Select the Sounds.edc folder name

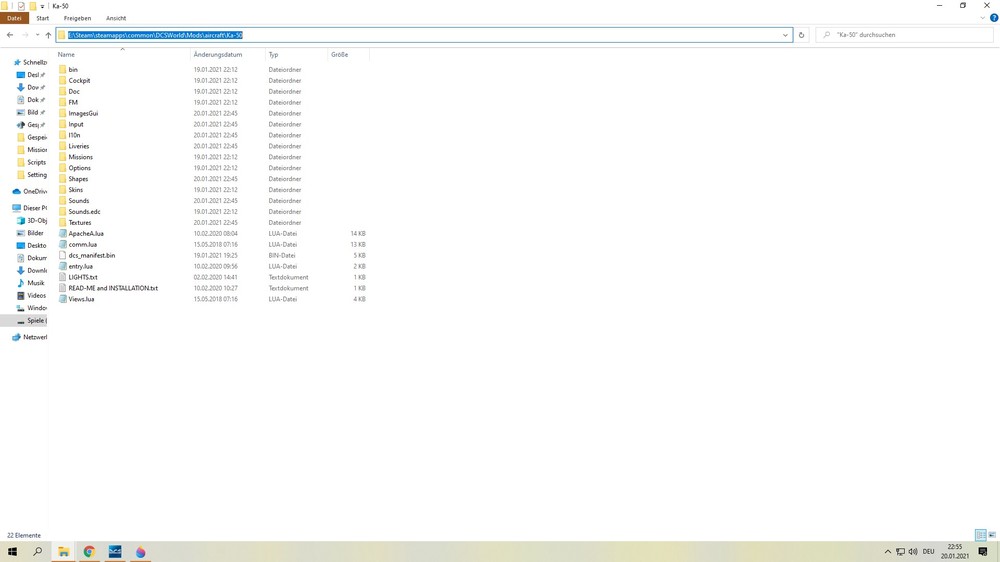85,212
